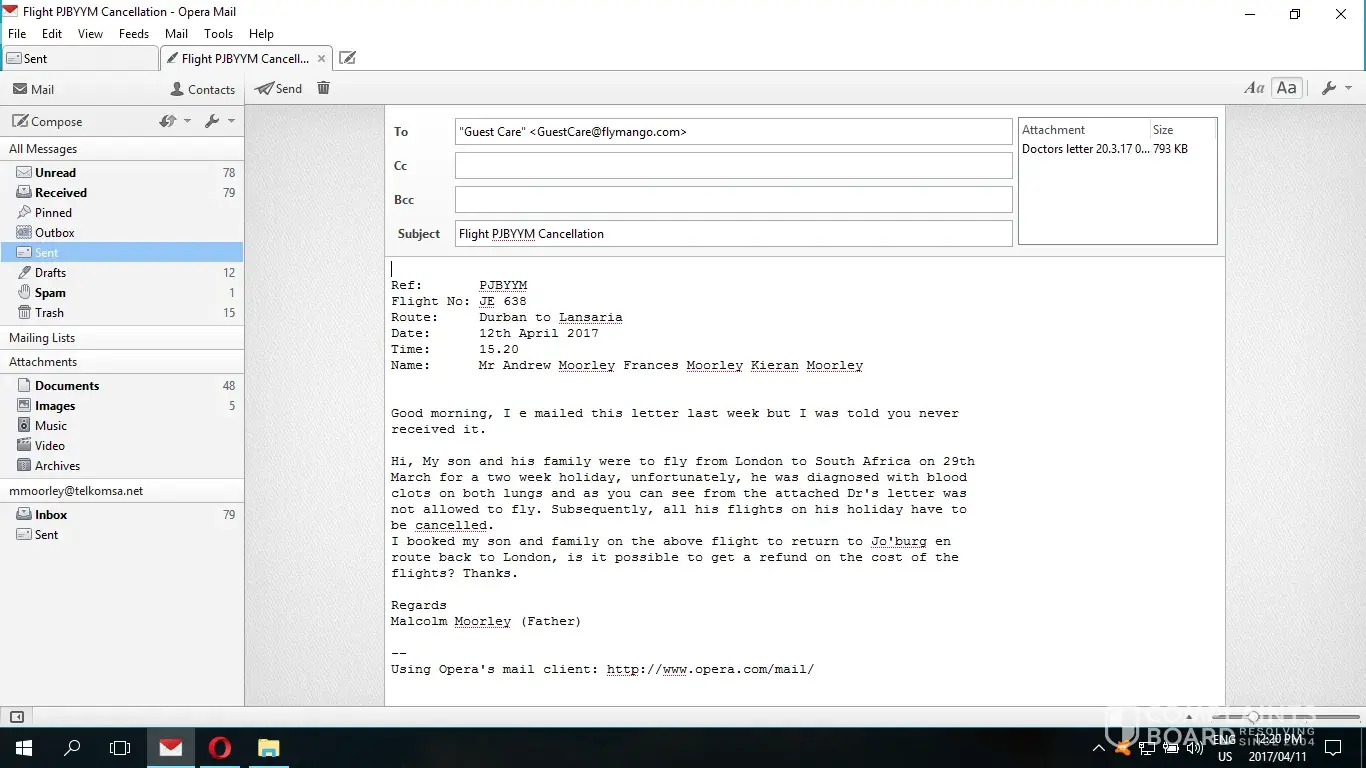This screenshot has width=1366, height=768.
Task: Toggle the sidebar panel icon at bottom-left
Action: pyautogui.click(x=16, y=717)
